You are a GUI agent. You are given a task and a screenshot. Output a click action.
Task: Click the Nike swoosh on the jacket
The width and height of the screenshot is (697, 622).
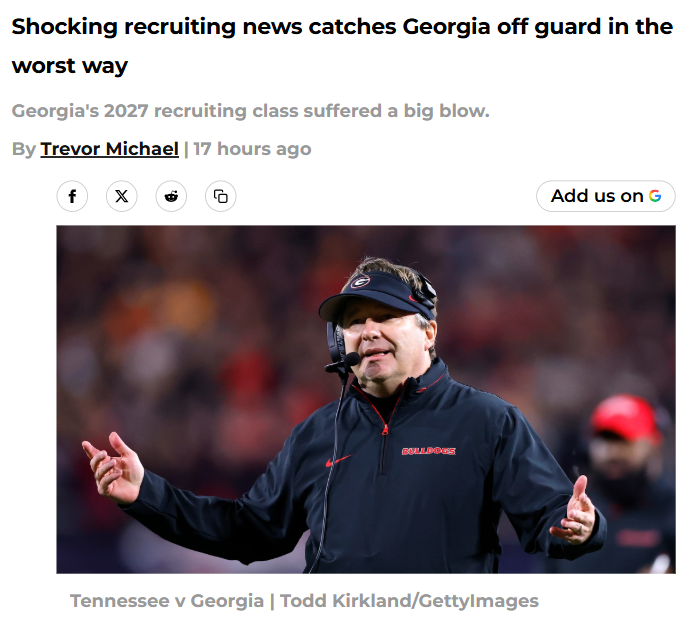tap(338, 461)
